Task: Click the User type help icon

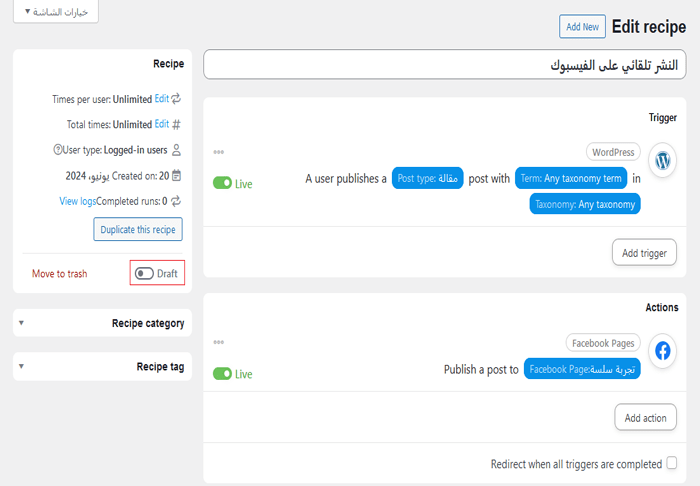Action: (x=58, y=150)
